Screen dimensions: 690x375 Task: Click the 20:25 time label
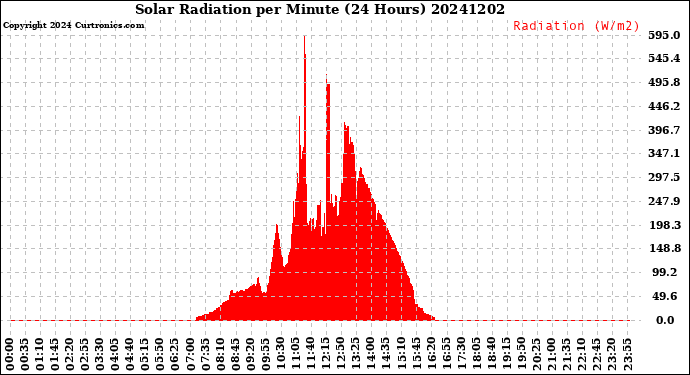click(537, 355)
